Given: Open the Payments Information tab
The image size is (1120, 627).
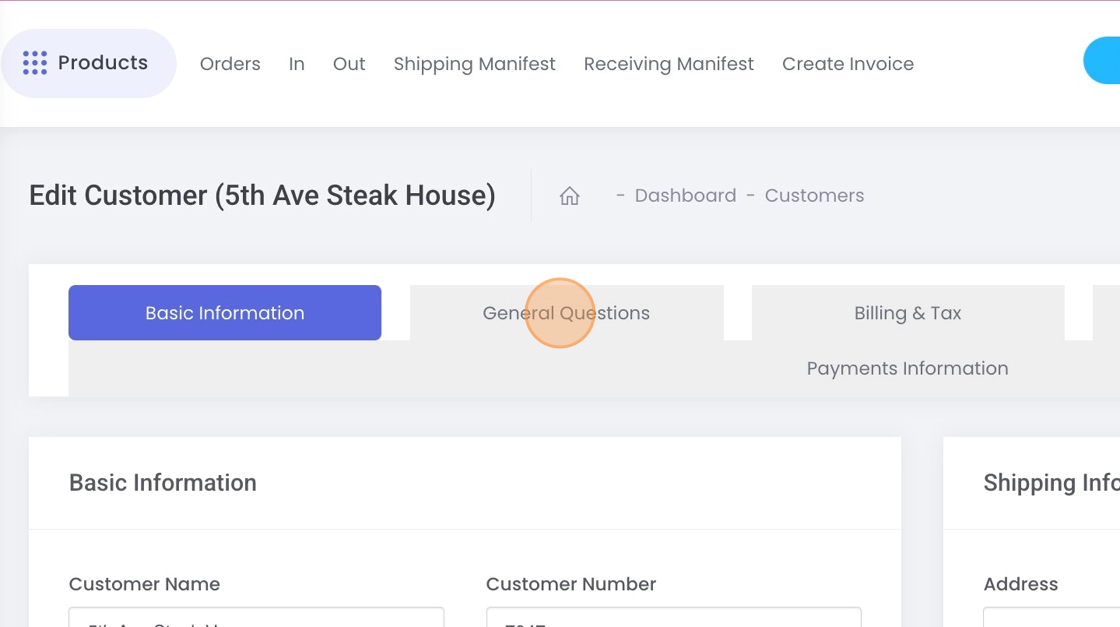Looking at the screenshot, I should coord(907,368).
